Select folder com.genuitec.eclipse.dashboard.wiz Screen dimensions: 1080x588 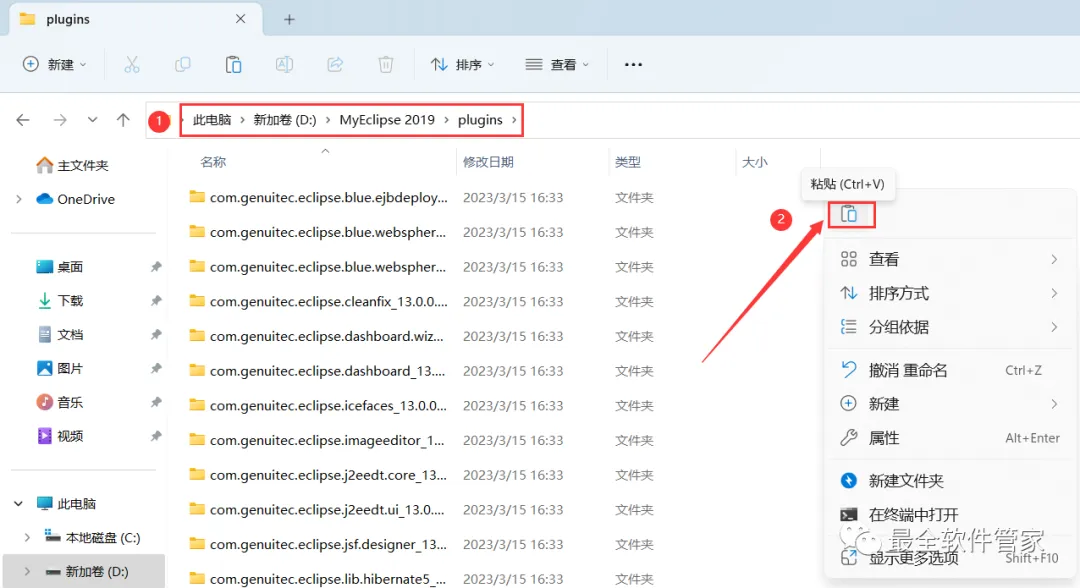(317, 336)
